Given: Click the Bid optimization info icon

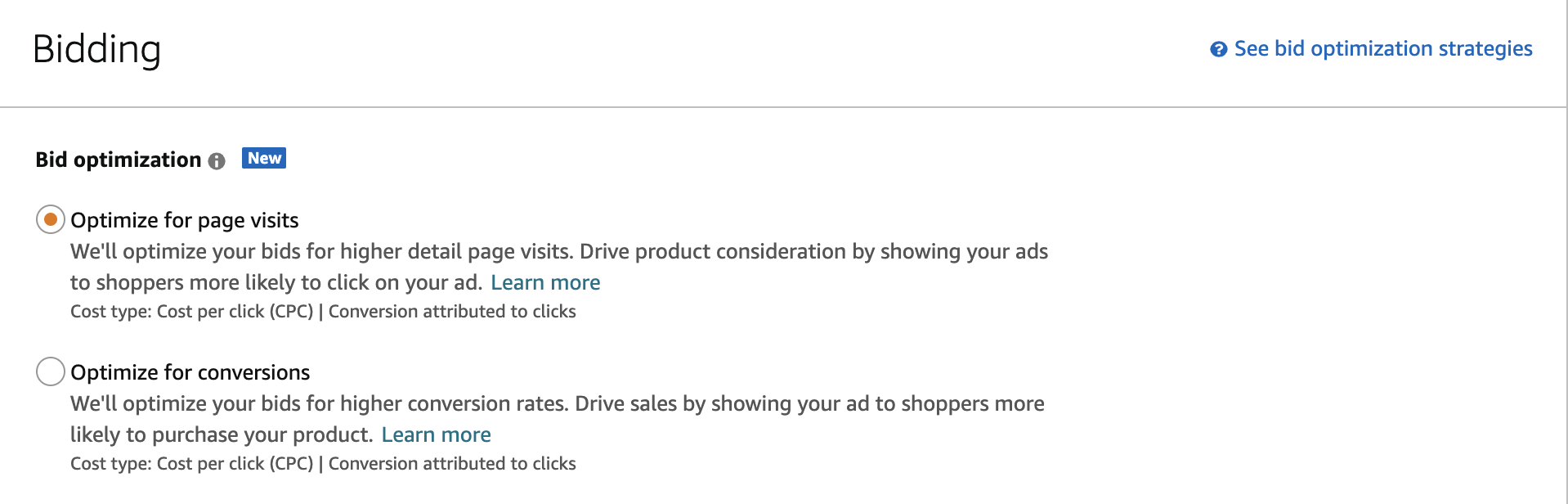Looking at the screenshot, I should click(217, 161).
